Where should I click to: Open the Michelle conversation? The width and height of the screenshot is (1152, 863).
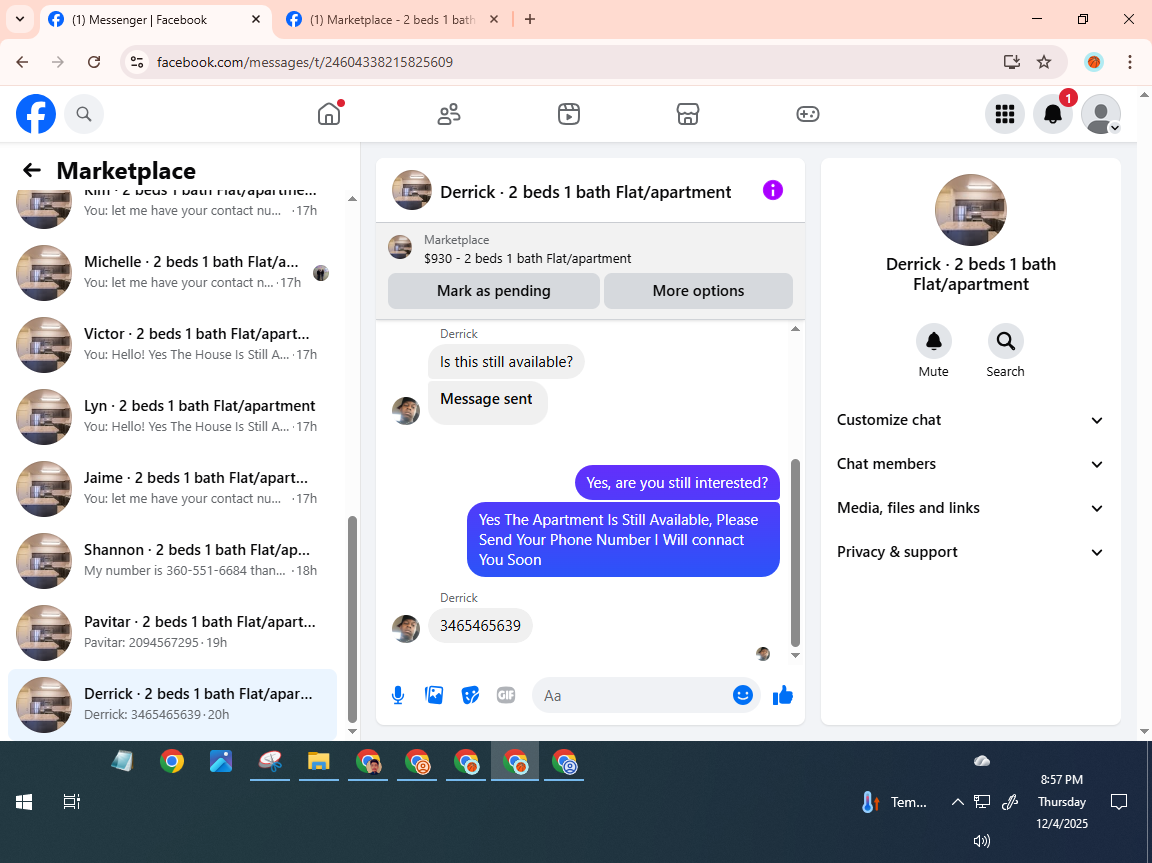(x=173, y=272)
